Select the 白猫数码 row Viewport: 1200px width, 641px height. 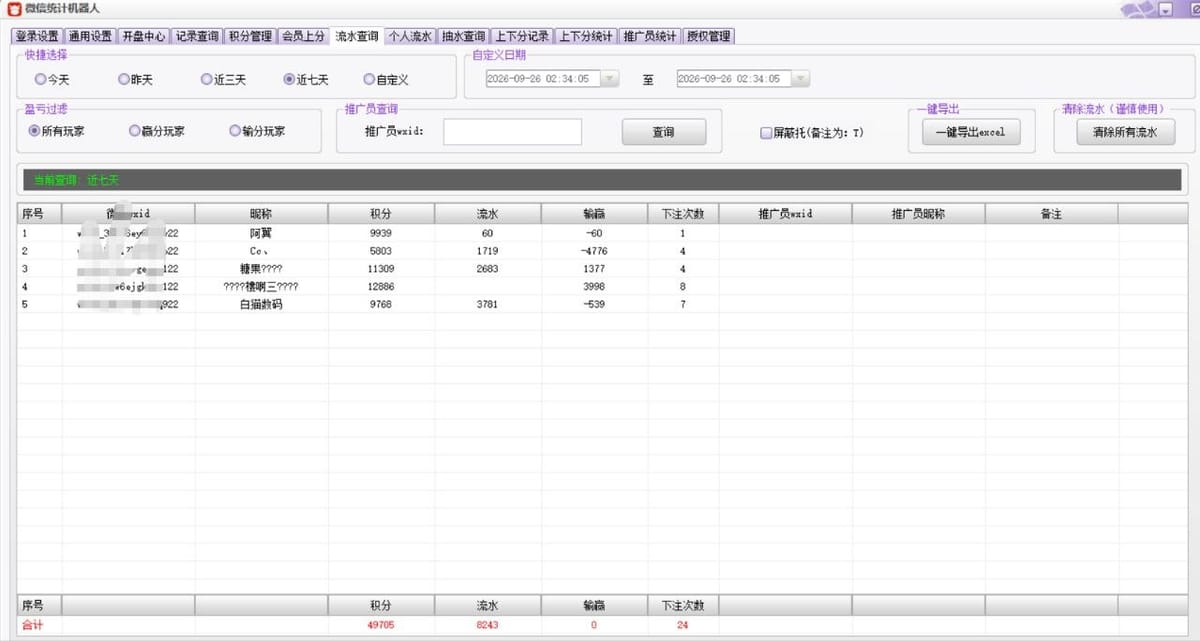click(600, 305)
